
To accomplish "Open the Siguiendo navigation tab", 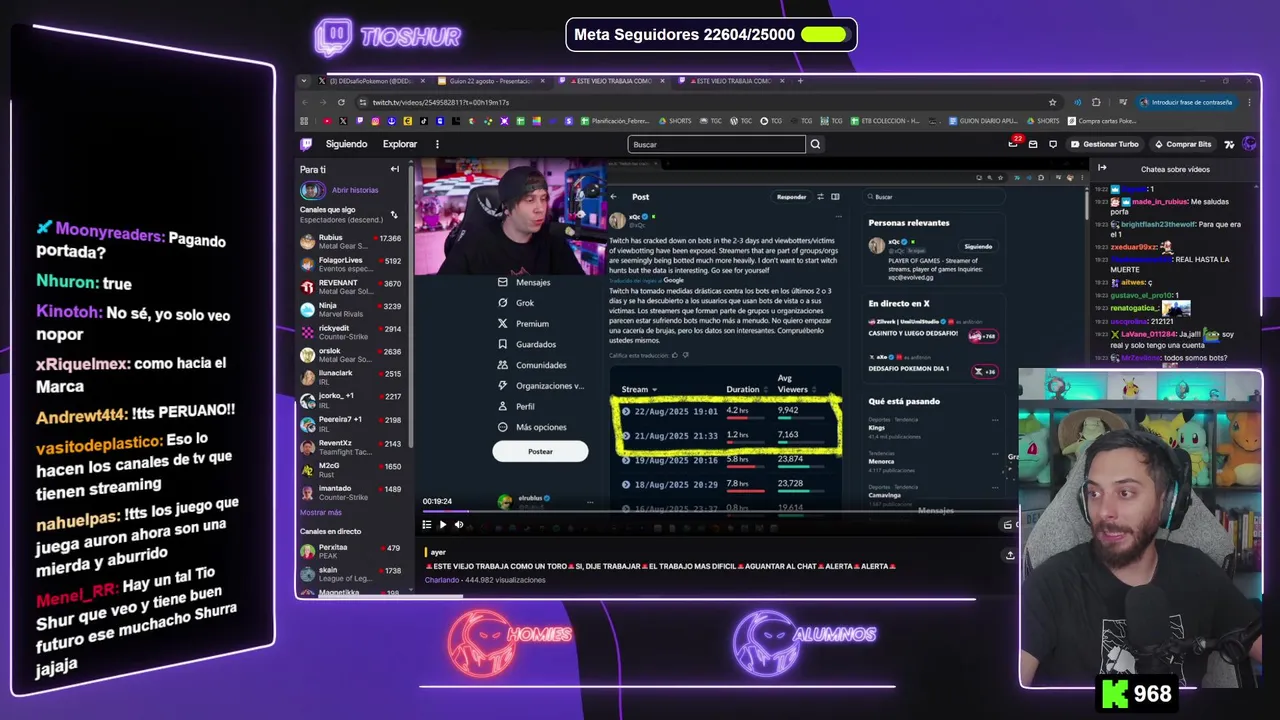I will click(x=346, y=144).
